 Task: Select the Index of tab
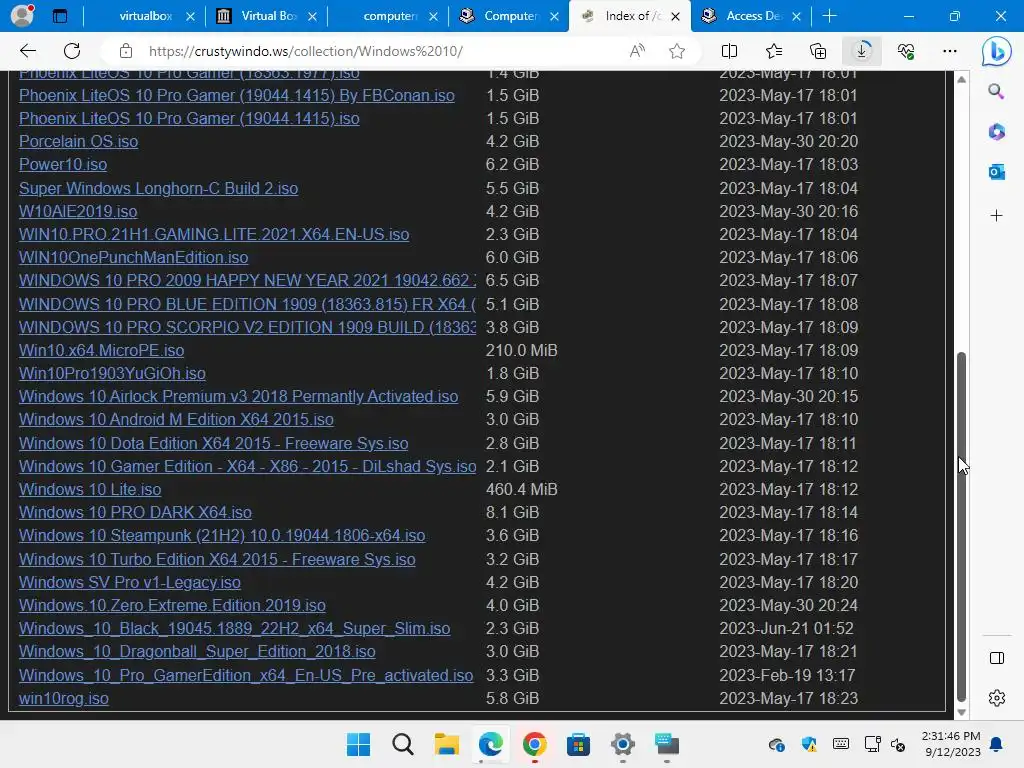630,16
